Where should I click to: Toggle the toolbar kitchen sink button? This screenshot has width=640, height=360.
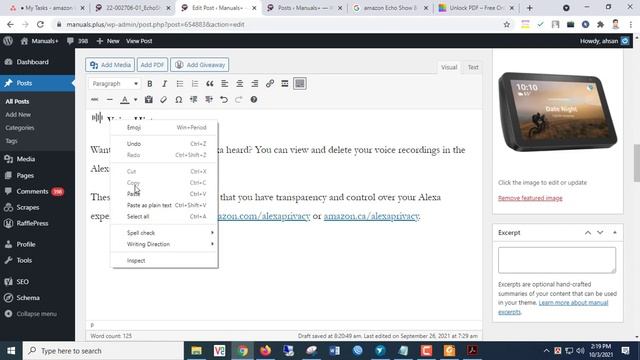pyautogui.click(x=300, y=84)
